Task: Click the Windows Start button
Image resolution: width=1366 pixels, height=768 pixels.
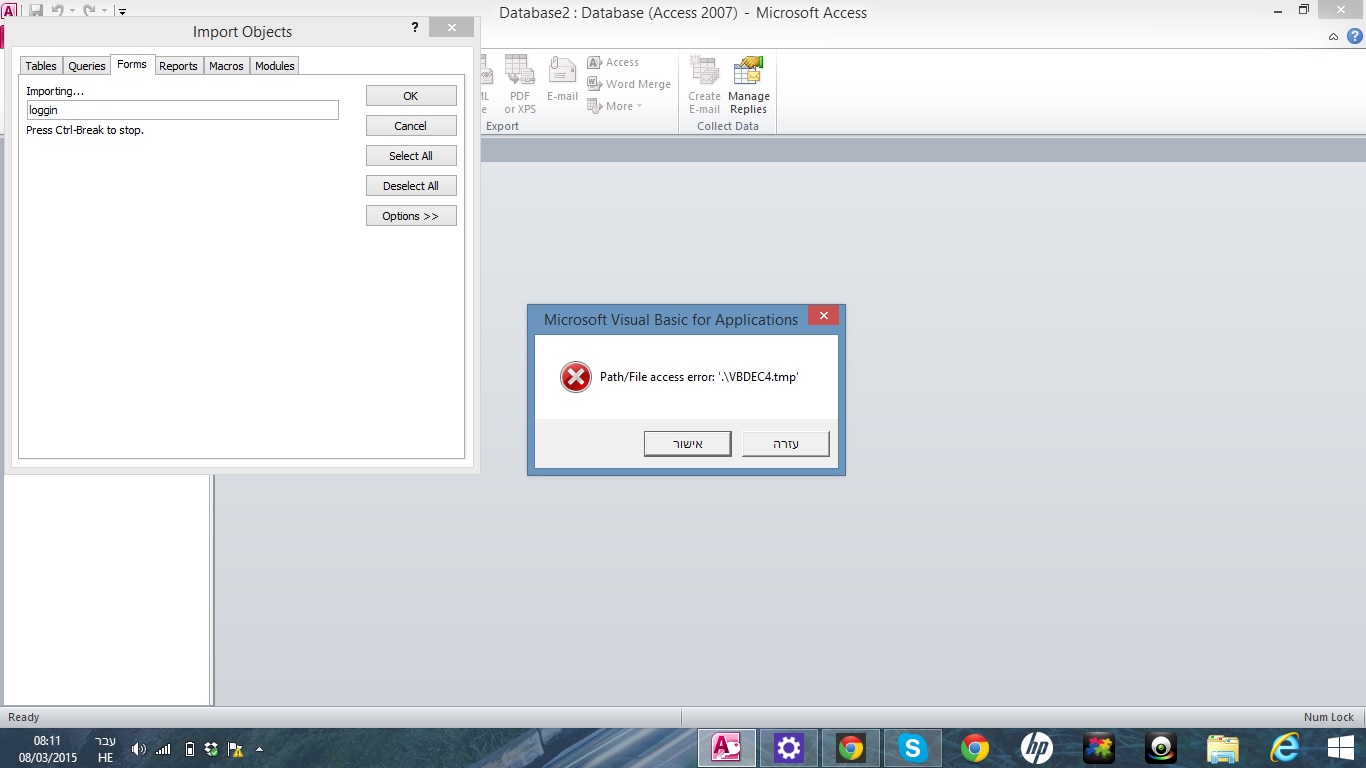Action: (x=1341, y=748)
